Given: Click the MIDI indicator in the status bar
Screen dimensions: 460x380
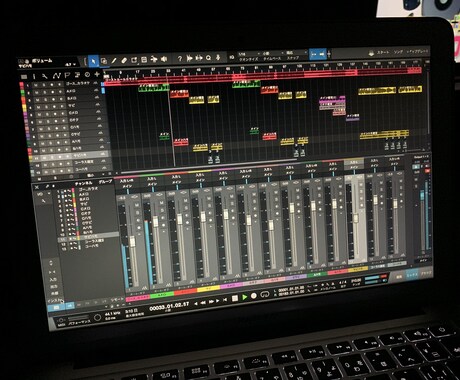Looking at the screenshot, I should click(61, 322).
